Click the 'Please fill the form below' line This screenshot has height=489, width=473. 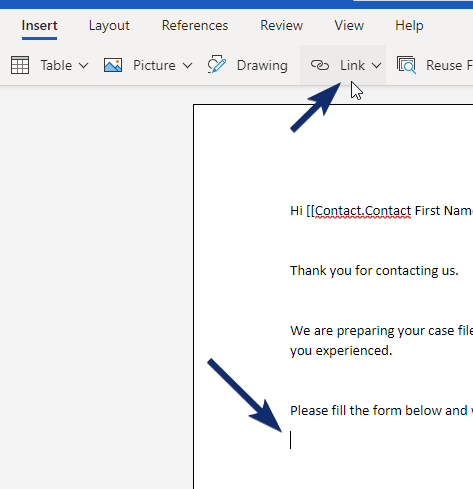pos(381,411)
